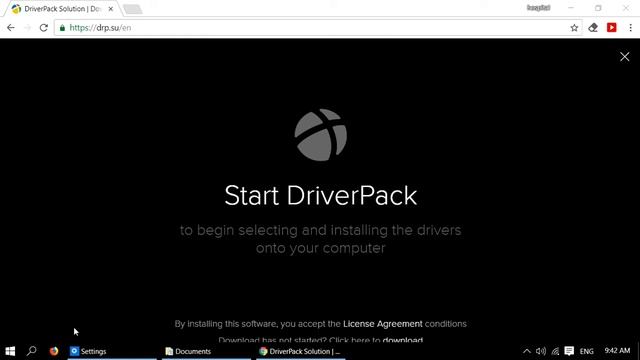Change ENG input language

click(587, 351)
